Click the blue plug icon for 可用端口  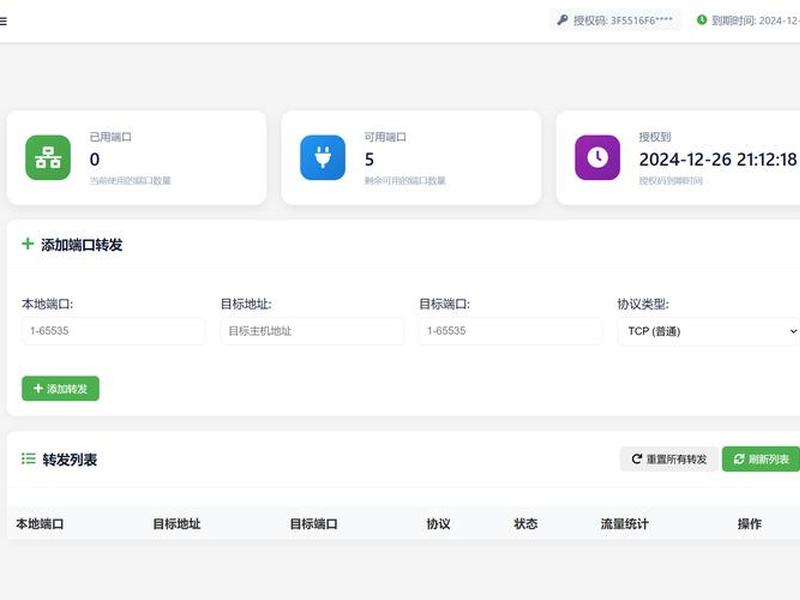click(322, 158)
